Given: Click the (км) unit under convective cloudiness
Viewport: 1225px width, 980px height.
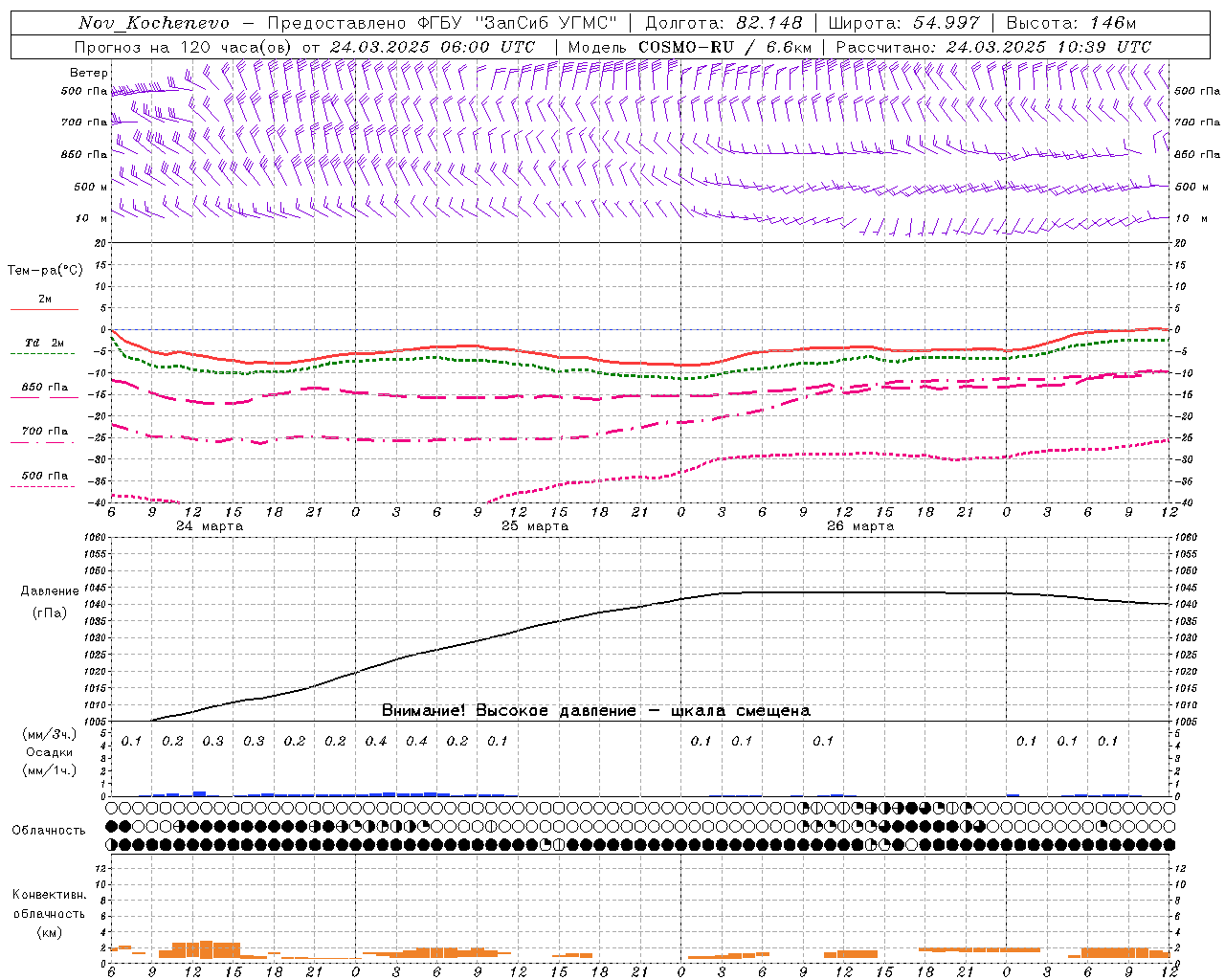Looking at the screenshot, I should [50, 932].
